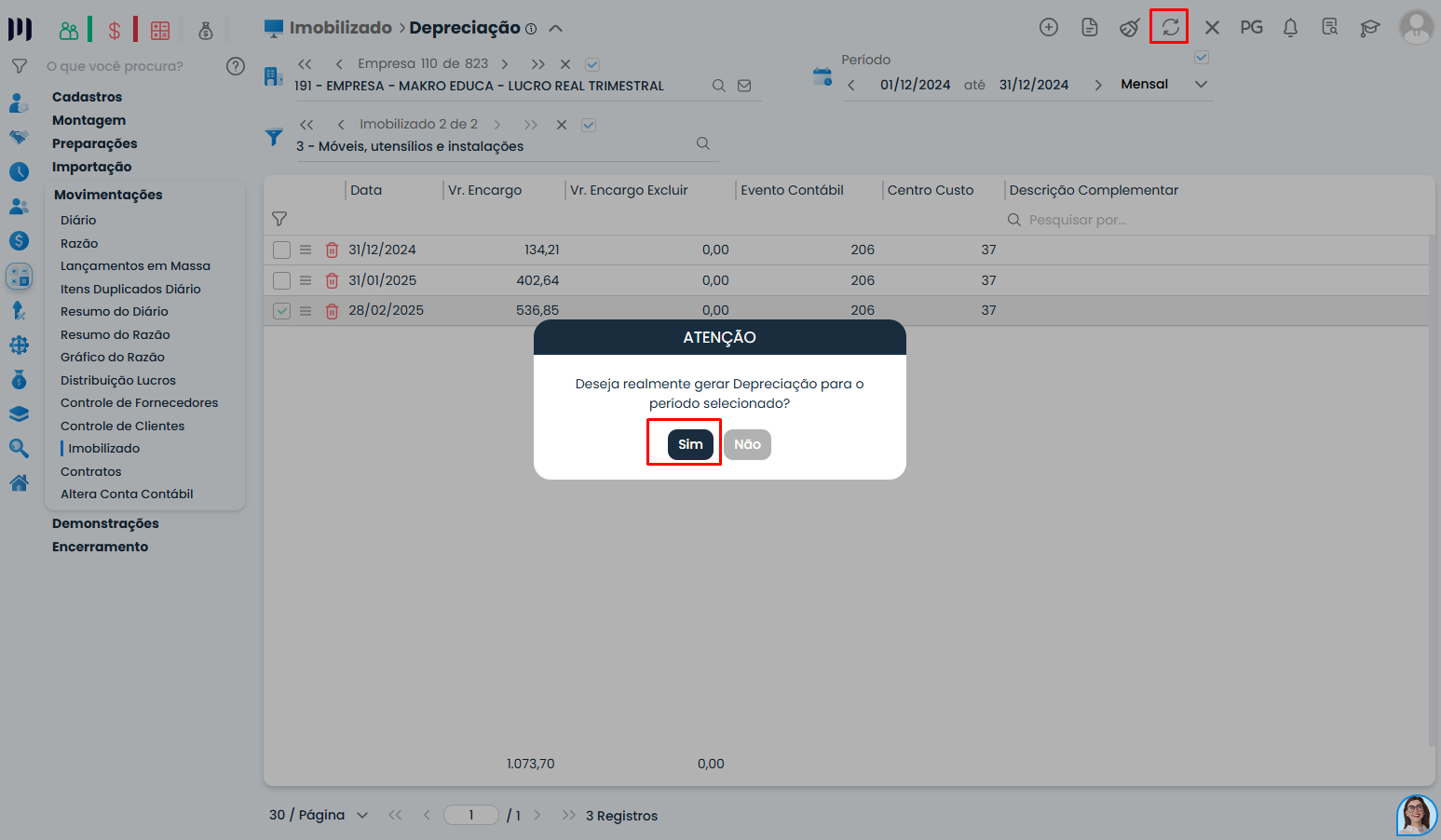Click the dollar coin icon in left sidebar
Screen dimensions: 1441x840
click(x=19, y=241)
